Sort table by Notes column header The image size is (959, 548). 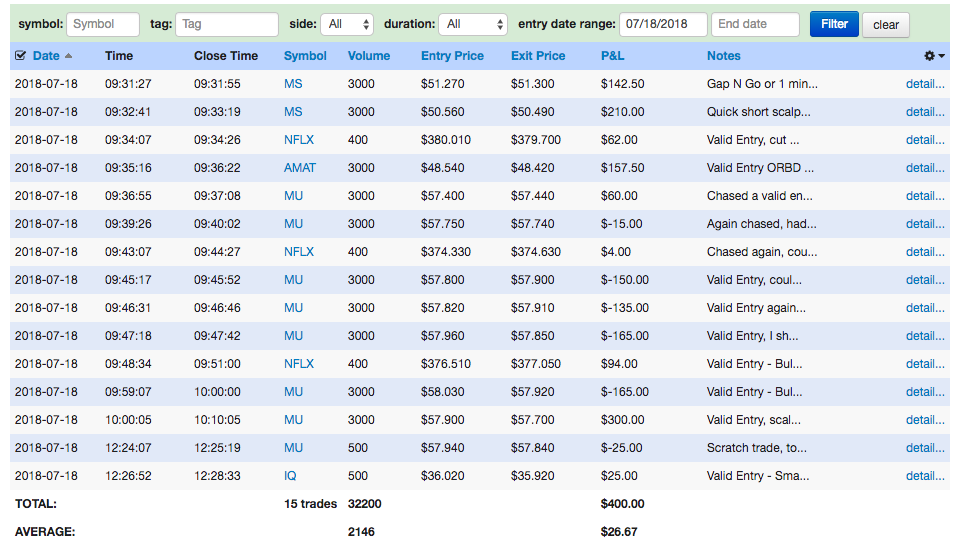(724, 56)
